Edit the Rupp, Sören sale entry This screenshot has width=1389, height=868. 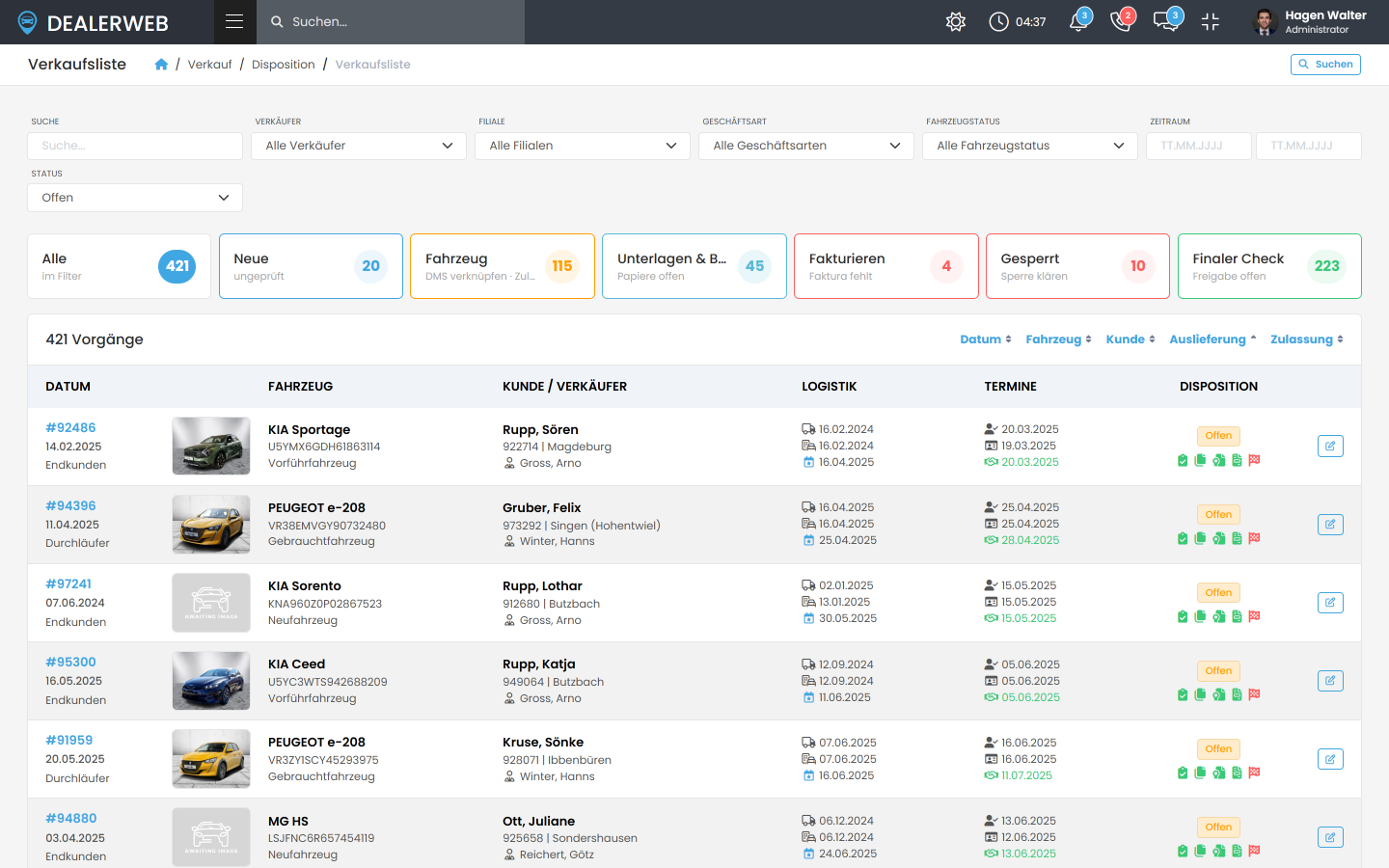click(1330, 446)
